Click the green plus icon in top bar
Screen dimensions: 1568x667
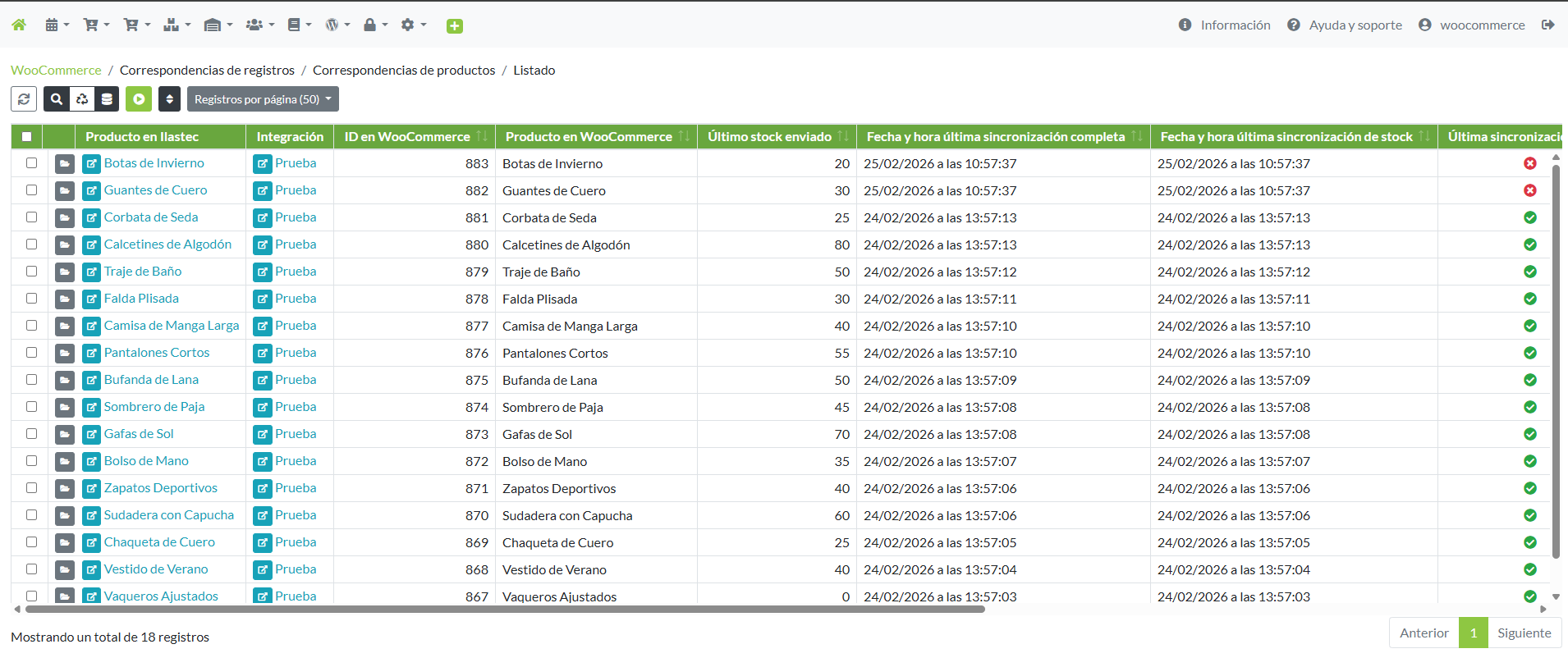(454, 26)
